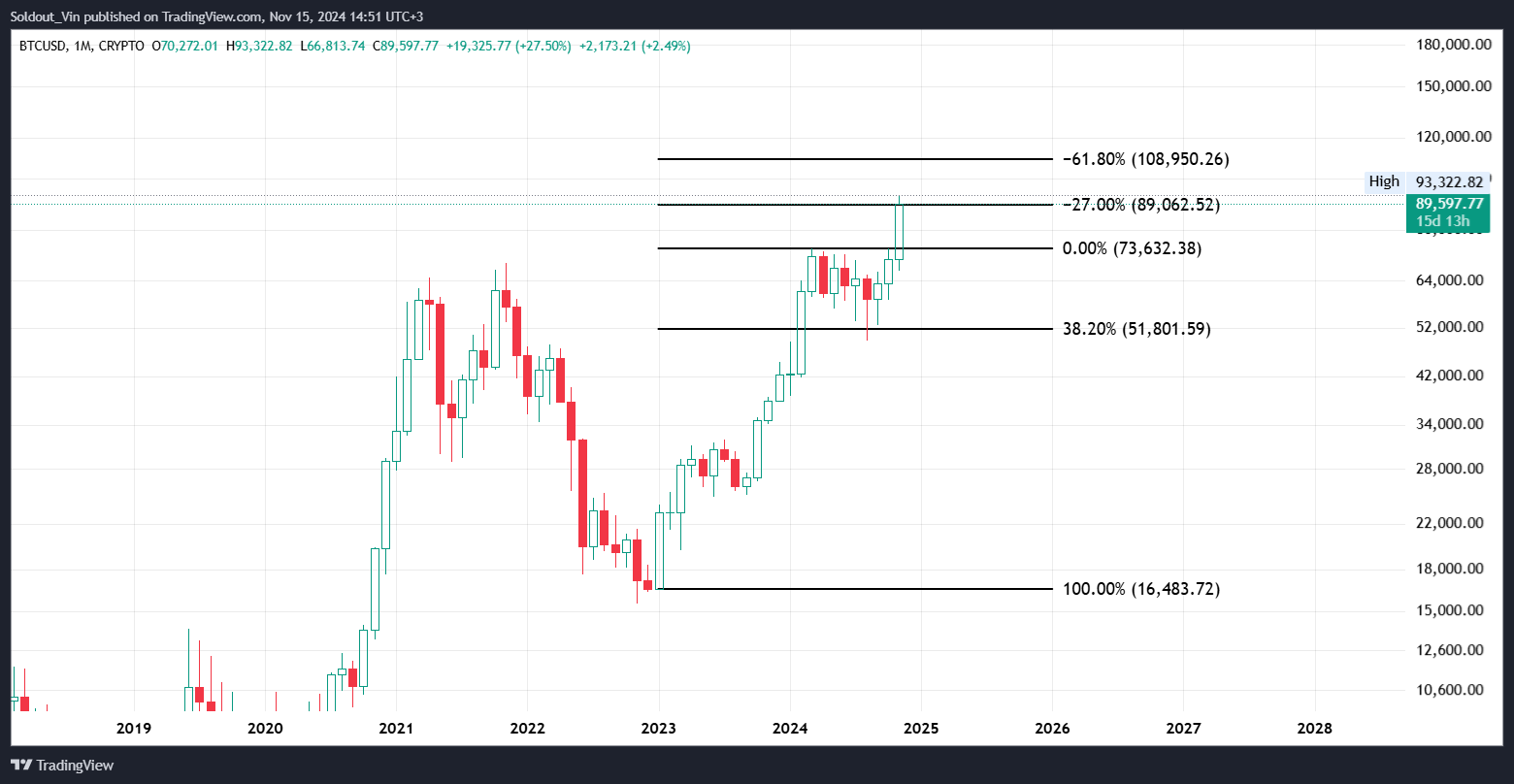Click 42,000.00 on the price axis

click(1452, 376)
